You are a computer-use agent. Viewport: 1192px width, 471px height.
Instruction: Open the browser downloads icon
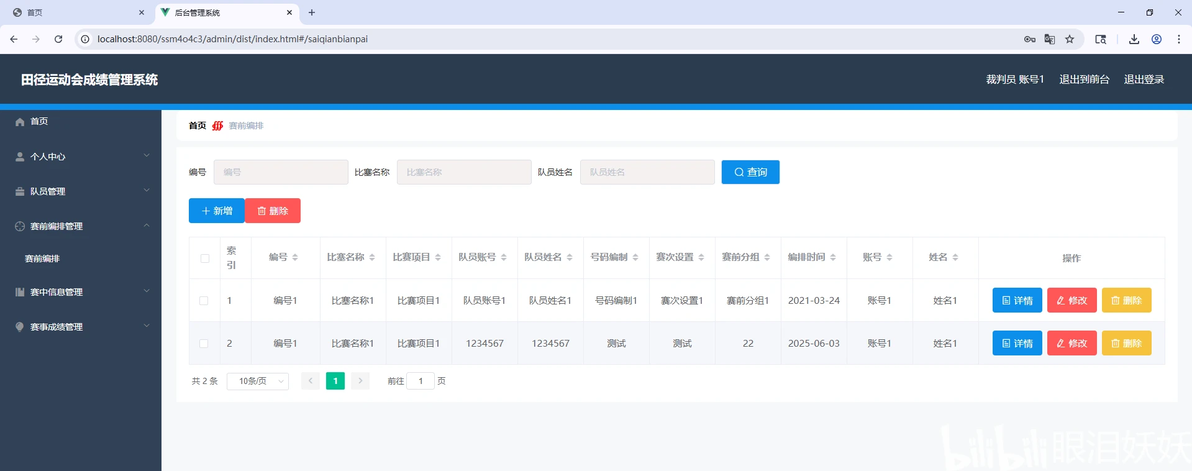pos(1133,39)
